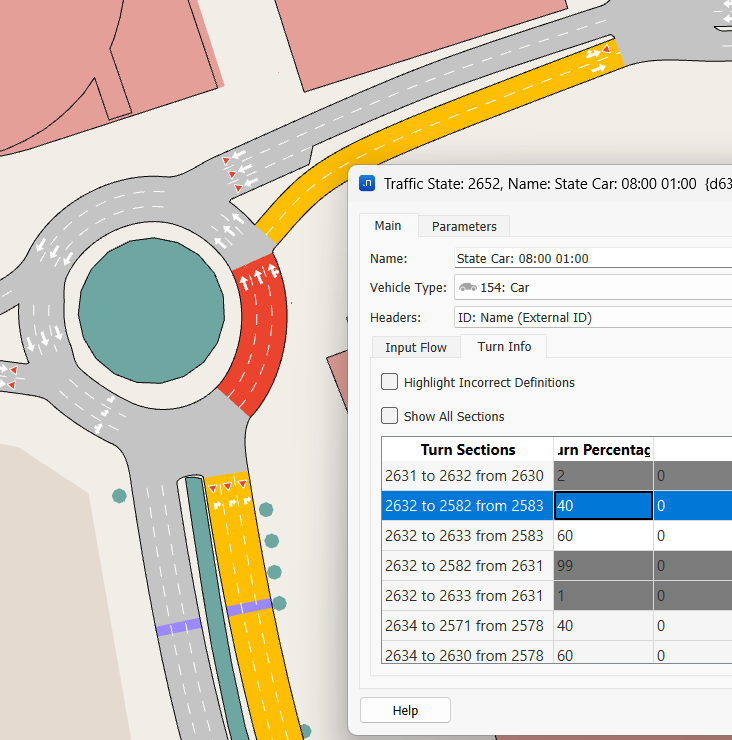Open the Turn Info tab
This screenshot has width=732, height=740.
coord(504,347)
